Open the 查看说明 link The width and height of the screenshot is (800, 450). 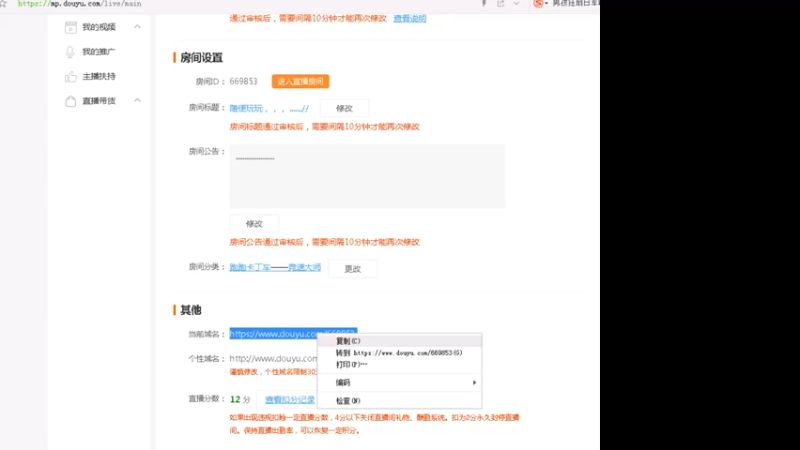pyautogui.click(x=410, y=18)
